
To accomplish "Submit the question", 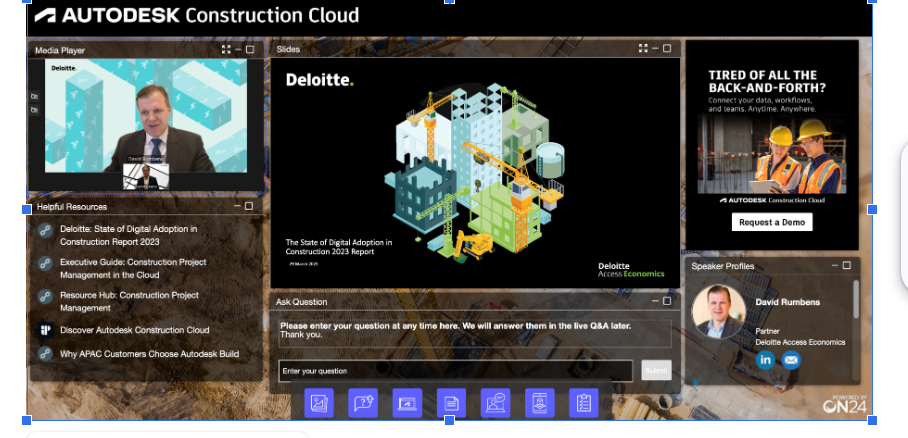I will click(x=656, y=370).
